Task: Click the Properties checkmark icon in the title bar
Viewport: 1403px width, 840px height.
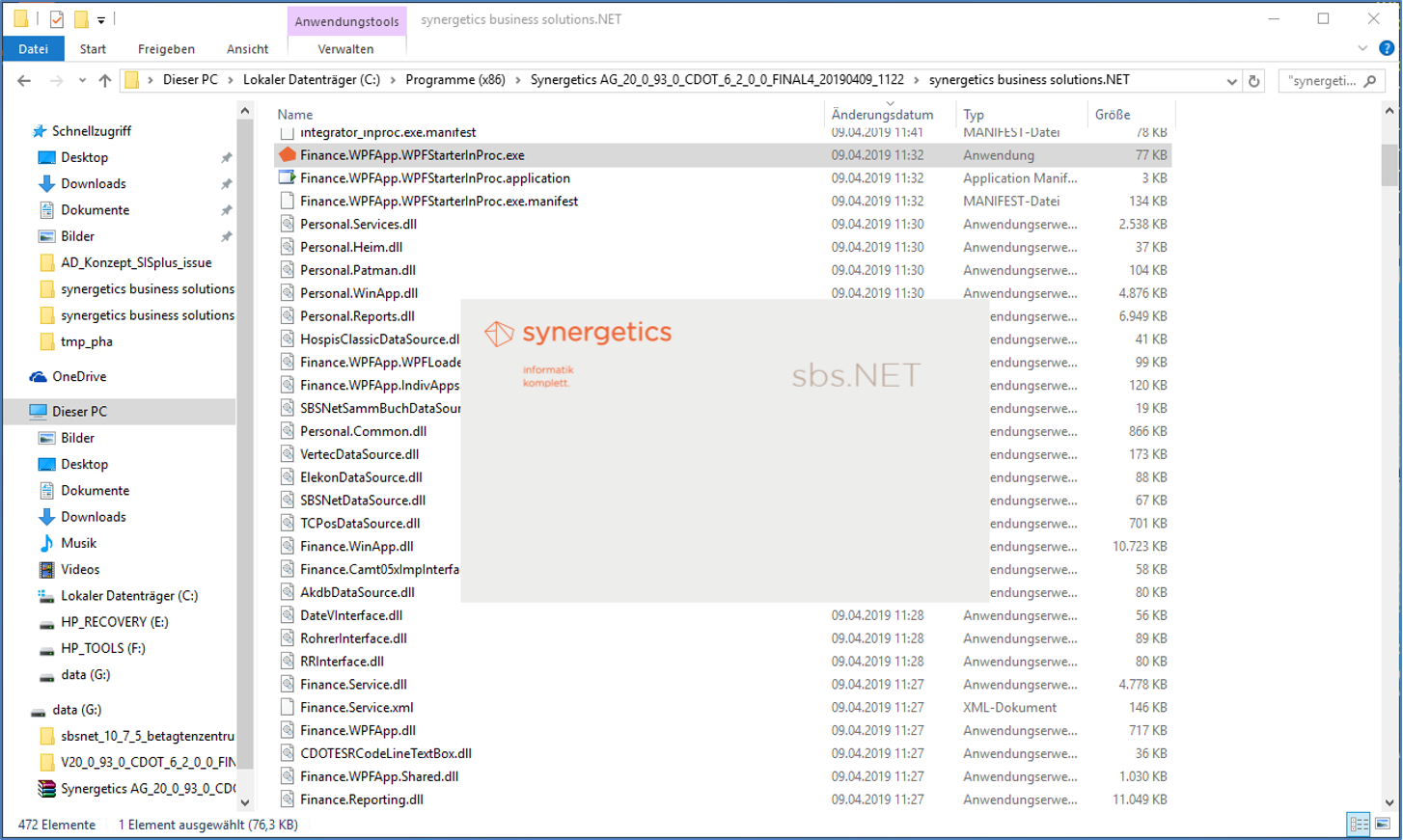Action: coord(57,18)
